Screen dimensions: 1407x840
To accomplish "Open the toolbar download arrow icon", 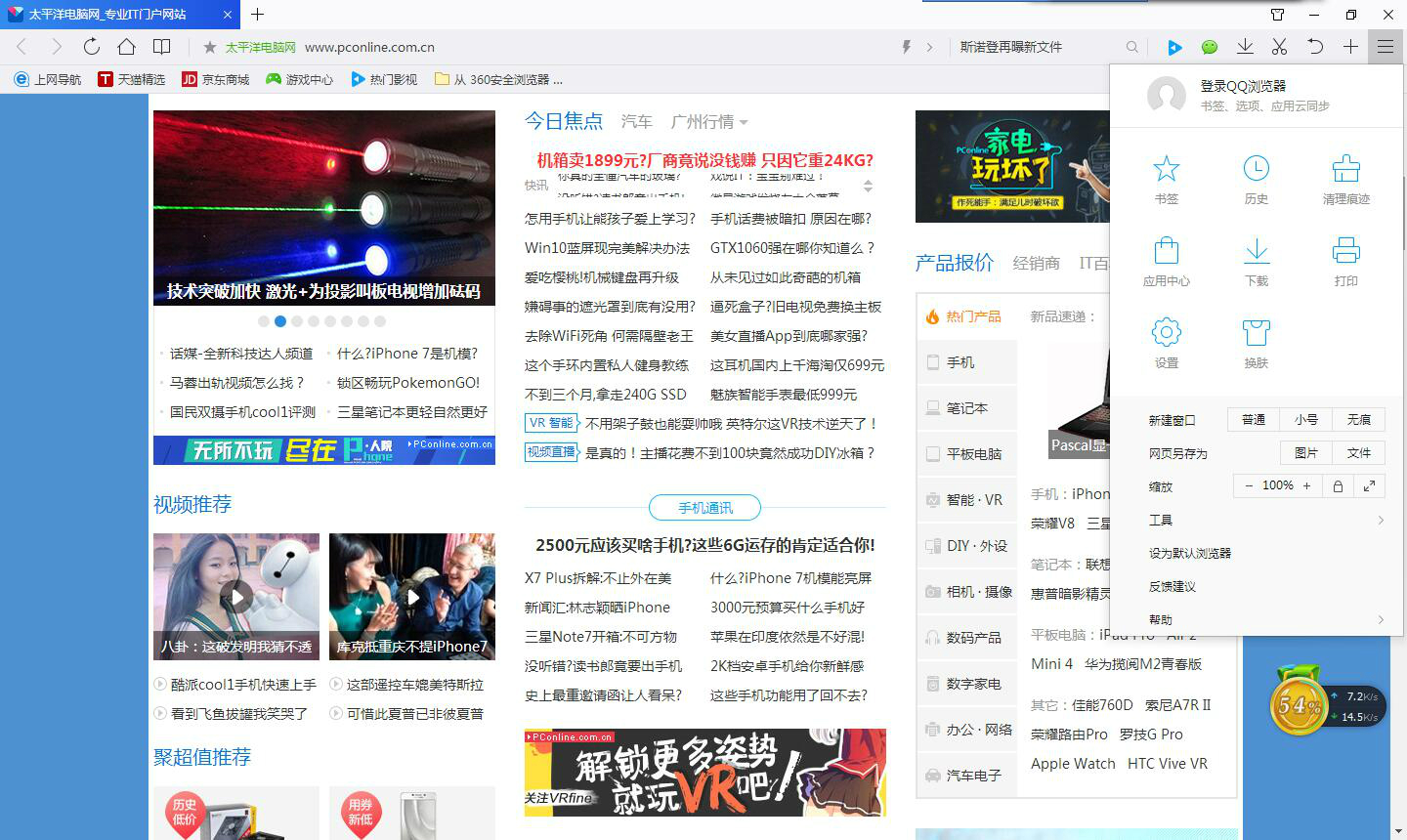I will pyautogui.click(x=1245, y=47).
